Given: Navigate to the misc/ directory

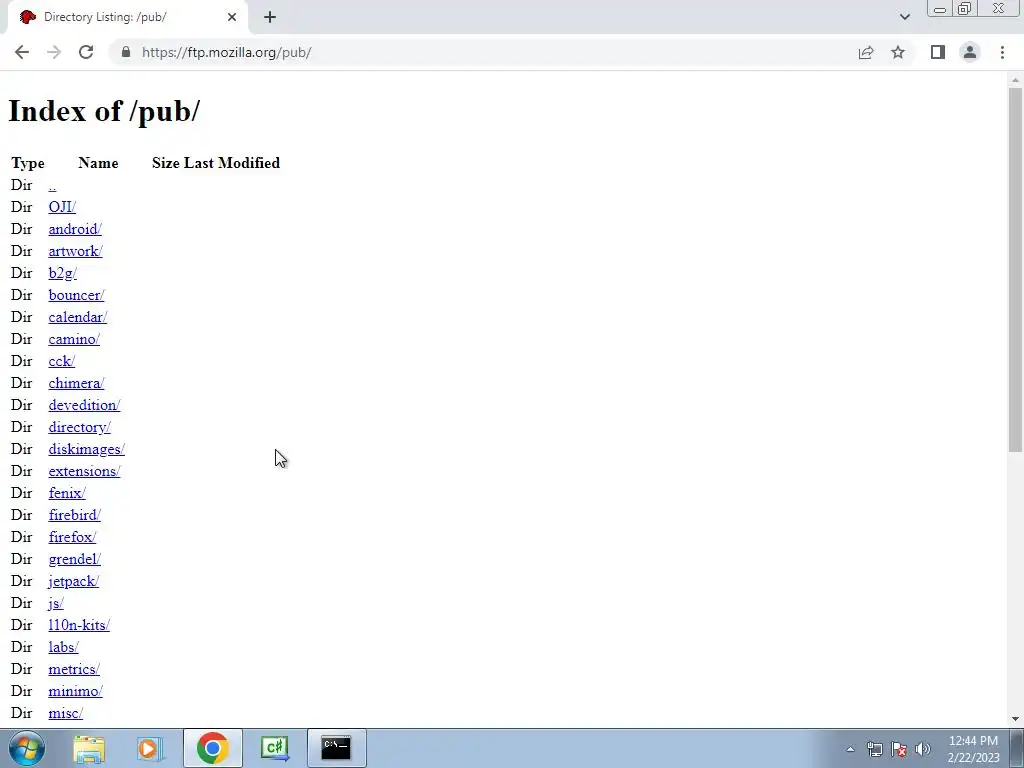Looking at the screenshot, I should tap(65, 713).
